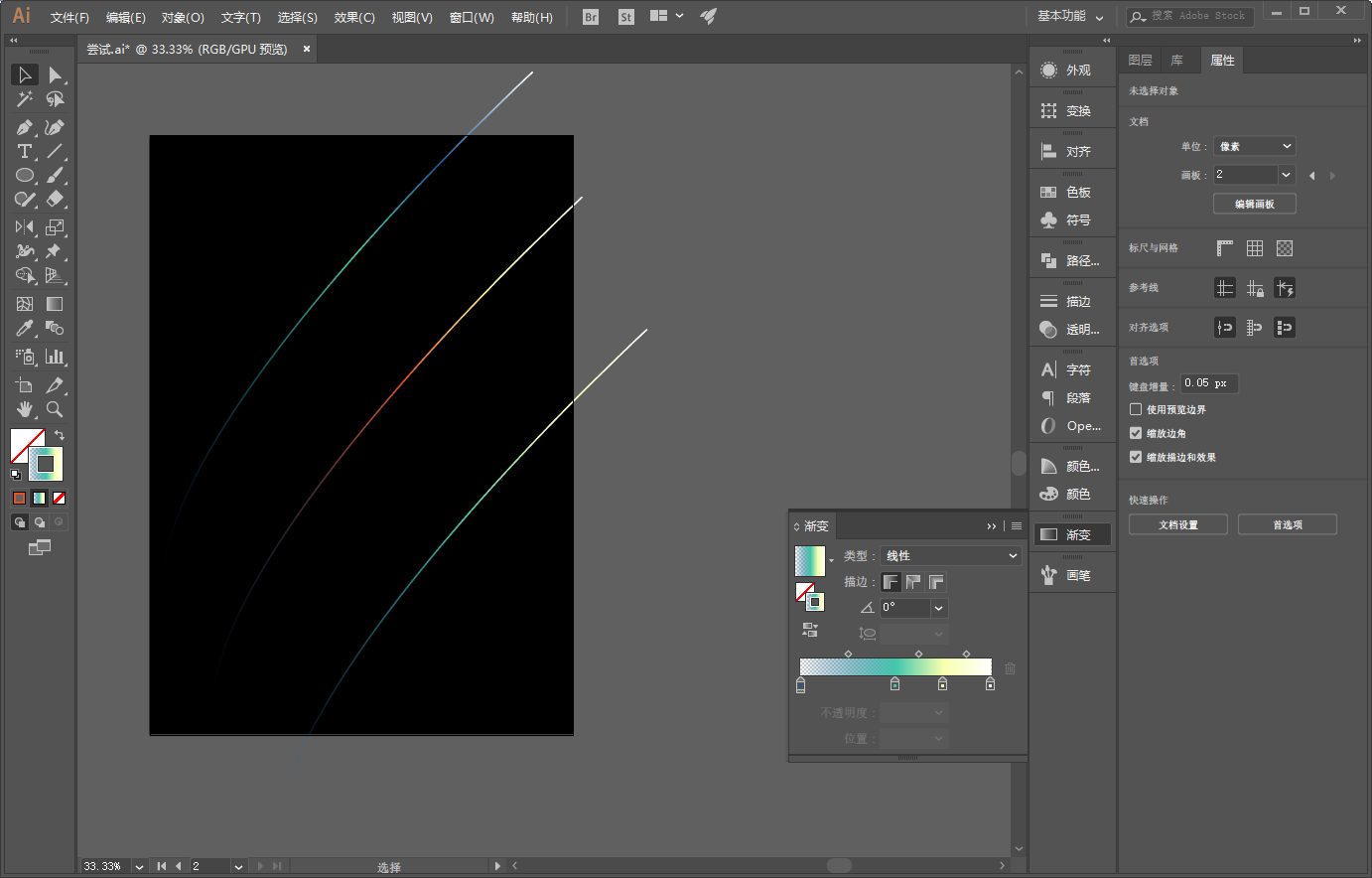
Task: Enable 使用预览边界 checkbox
Action: [1136, 409]
